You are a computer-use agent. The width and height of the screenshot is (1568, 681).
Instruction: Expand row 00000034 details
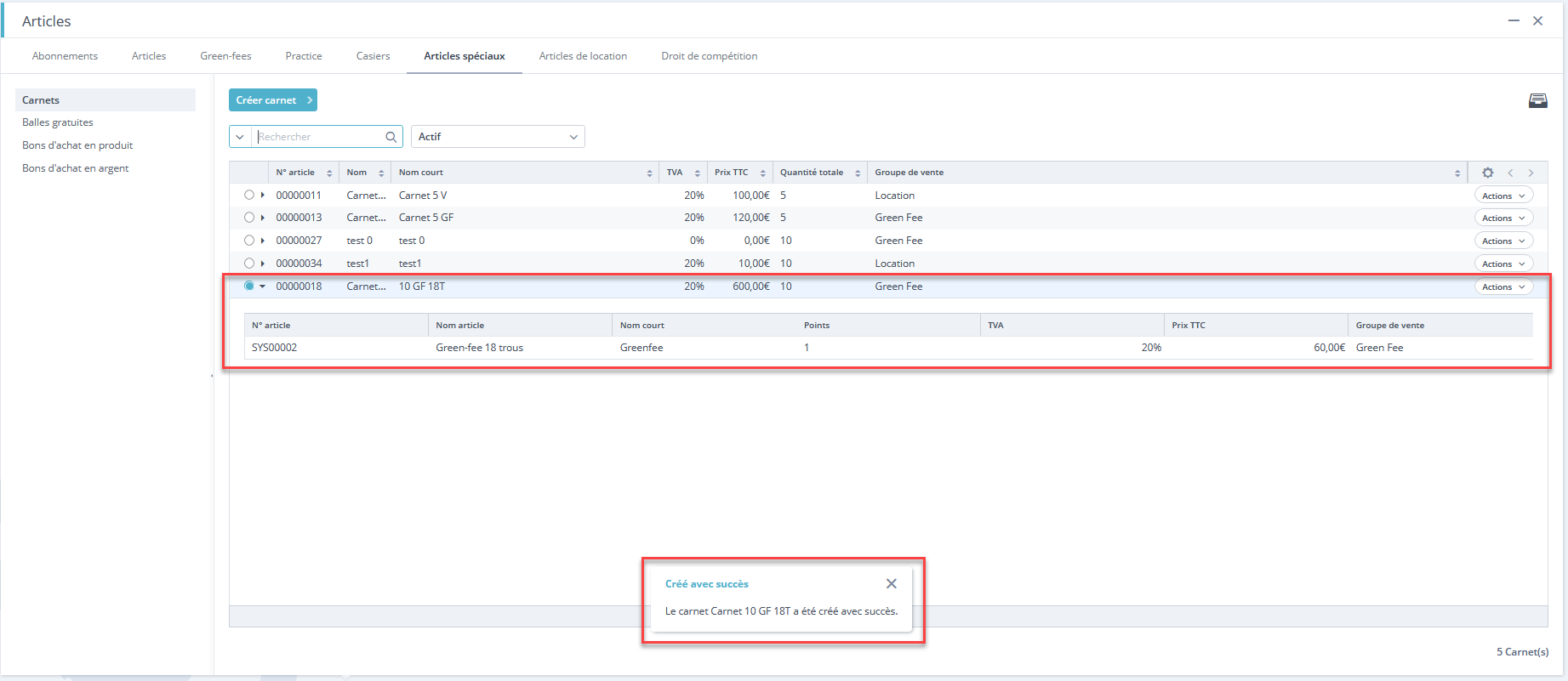pos(263,264)
